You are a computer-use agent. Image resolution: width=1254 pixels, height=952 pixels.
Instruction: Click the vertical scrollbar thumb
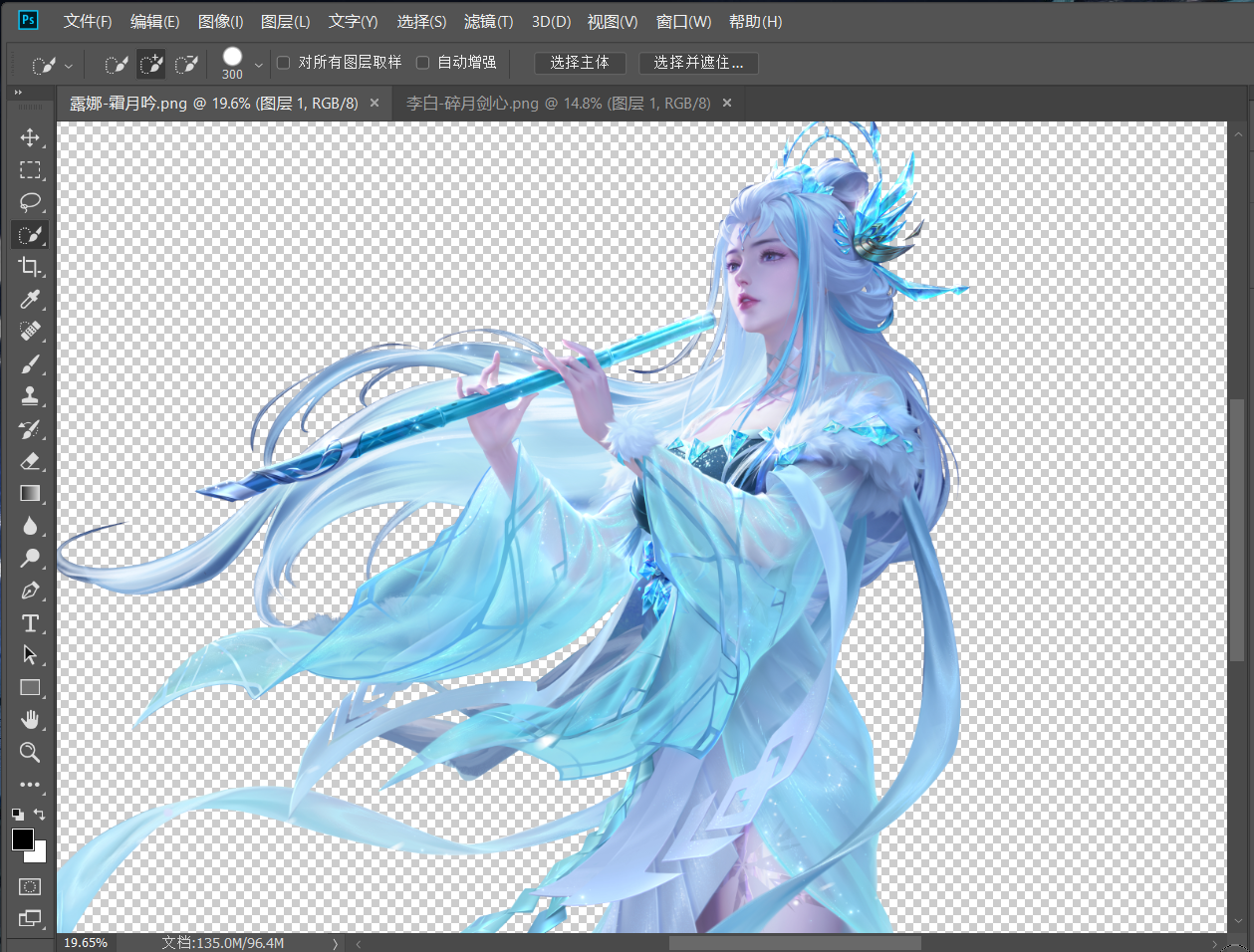[x=1236, y=530]
